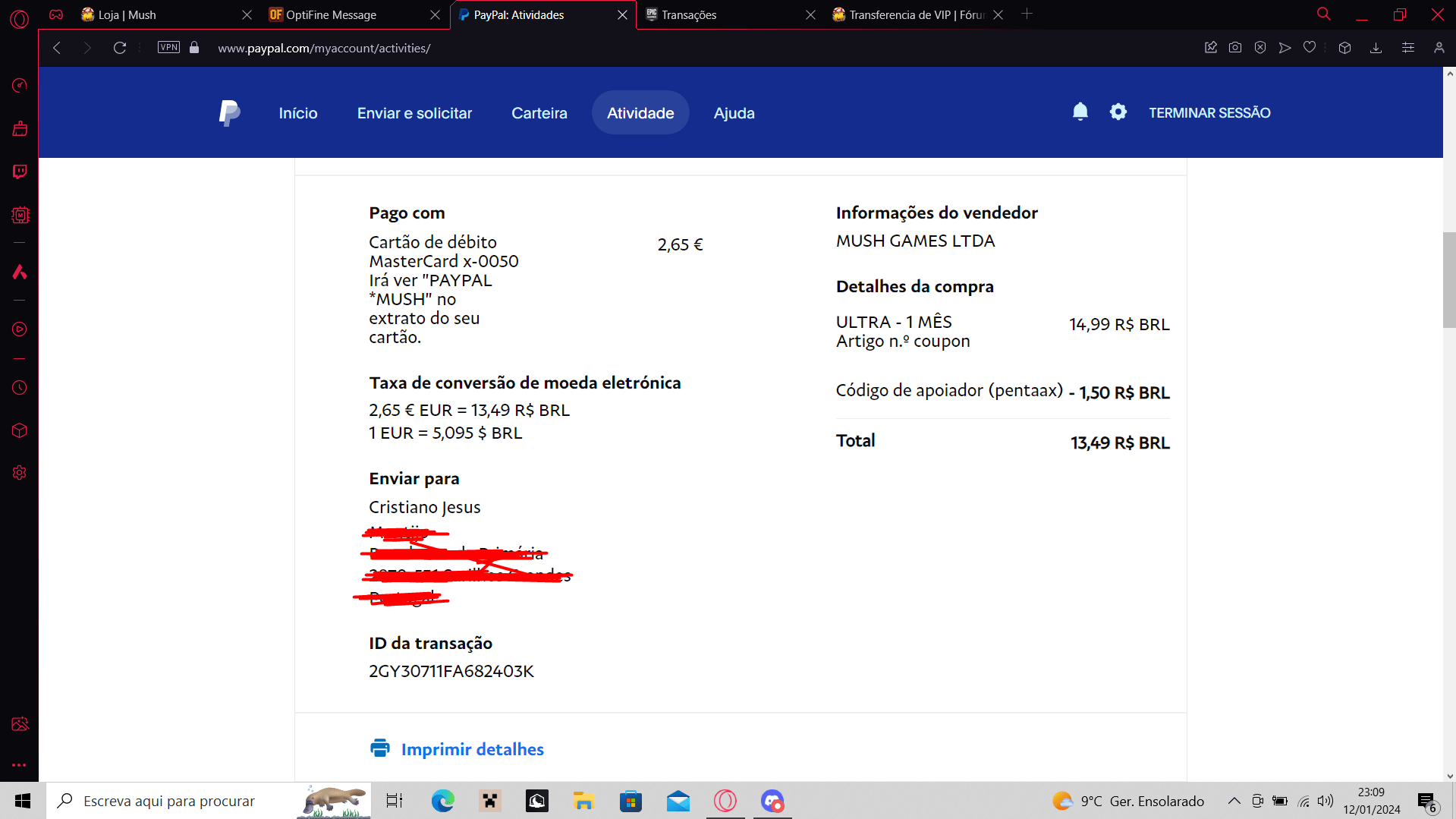Open Extensions cube icon in toolbar

click(x=1345, y=48)
